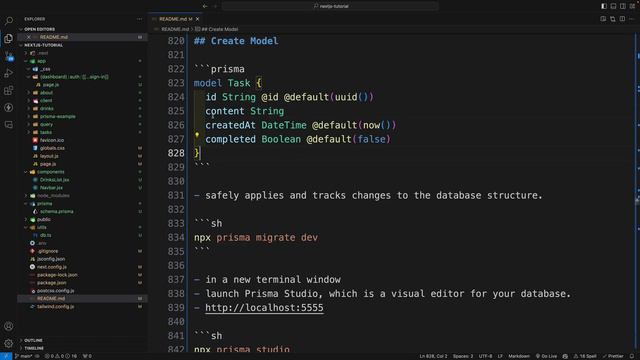Open the Remote Explorer monitor icon
640x360 pixels.
click(x=9, y=125)
